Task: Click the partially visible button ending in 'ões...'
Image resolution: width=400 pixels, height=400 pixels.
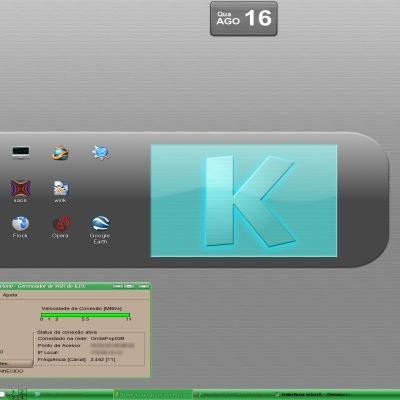Action: click(x=16, y=363)
